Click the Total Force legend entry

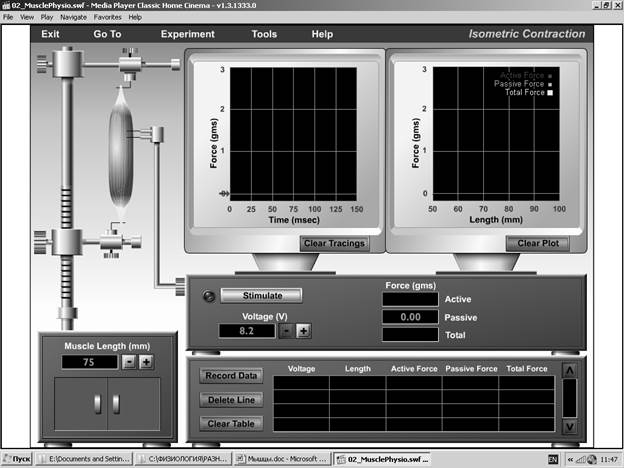528,93
